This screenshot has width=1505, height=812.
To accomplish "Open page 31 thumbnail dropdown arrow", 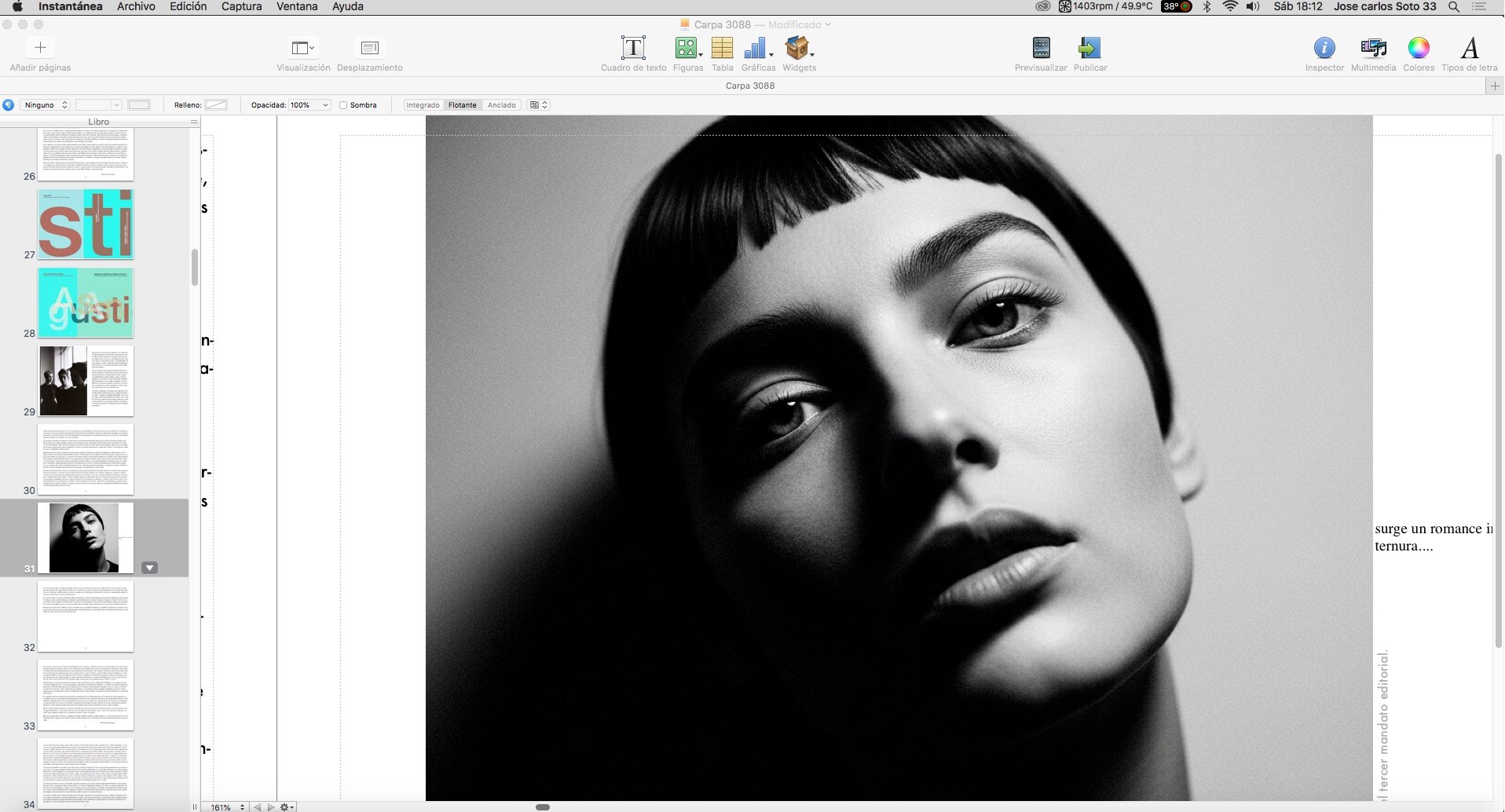I will [x=149, y=568].
